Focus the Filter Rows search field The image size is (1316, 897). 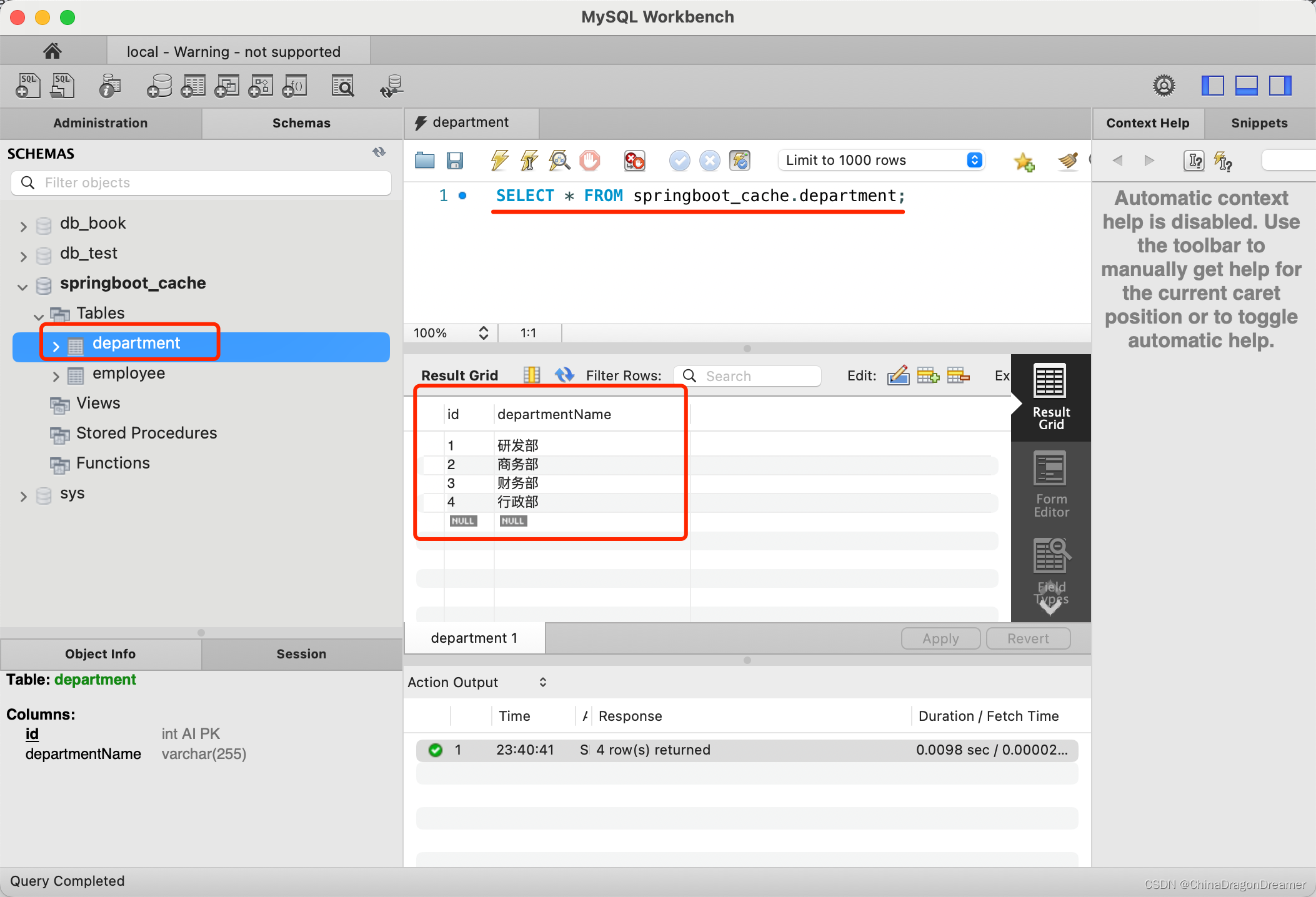click(747, 375)
